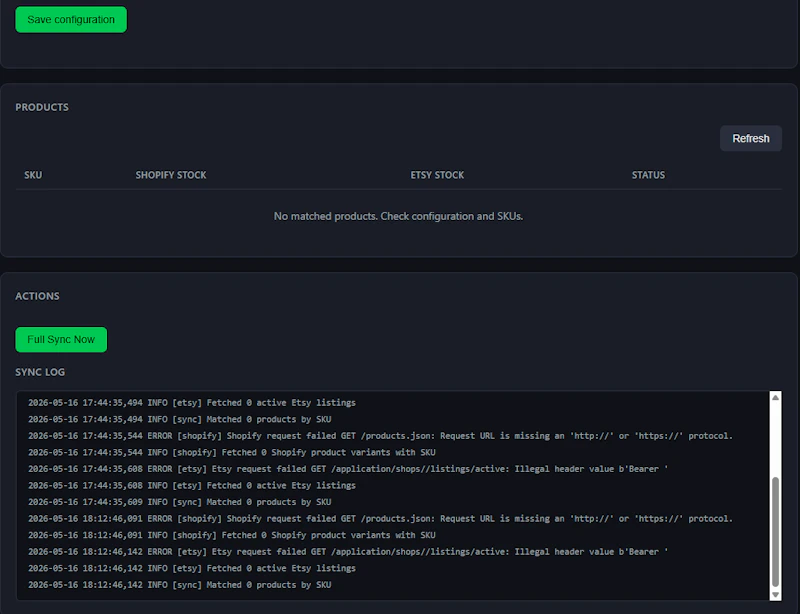Select the 18:12:46,091 Shopify ERROR log line
Image resolution: width=800 pixels, height=614 pixels.
pyautogui.click(x=380, y=519)
